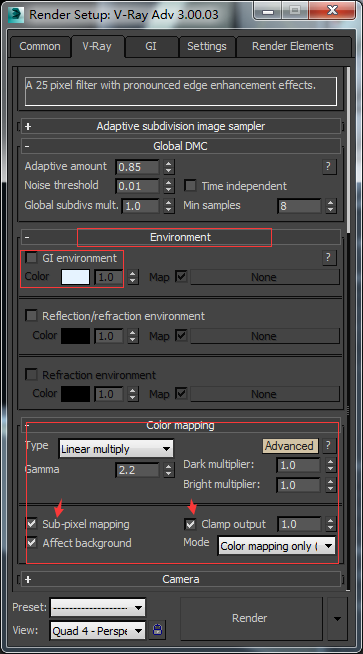Viewport: 363px width, 654px height.
Task: Open the View dropdown Quad 4
Action: click(98, 631)
